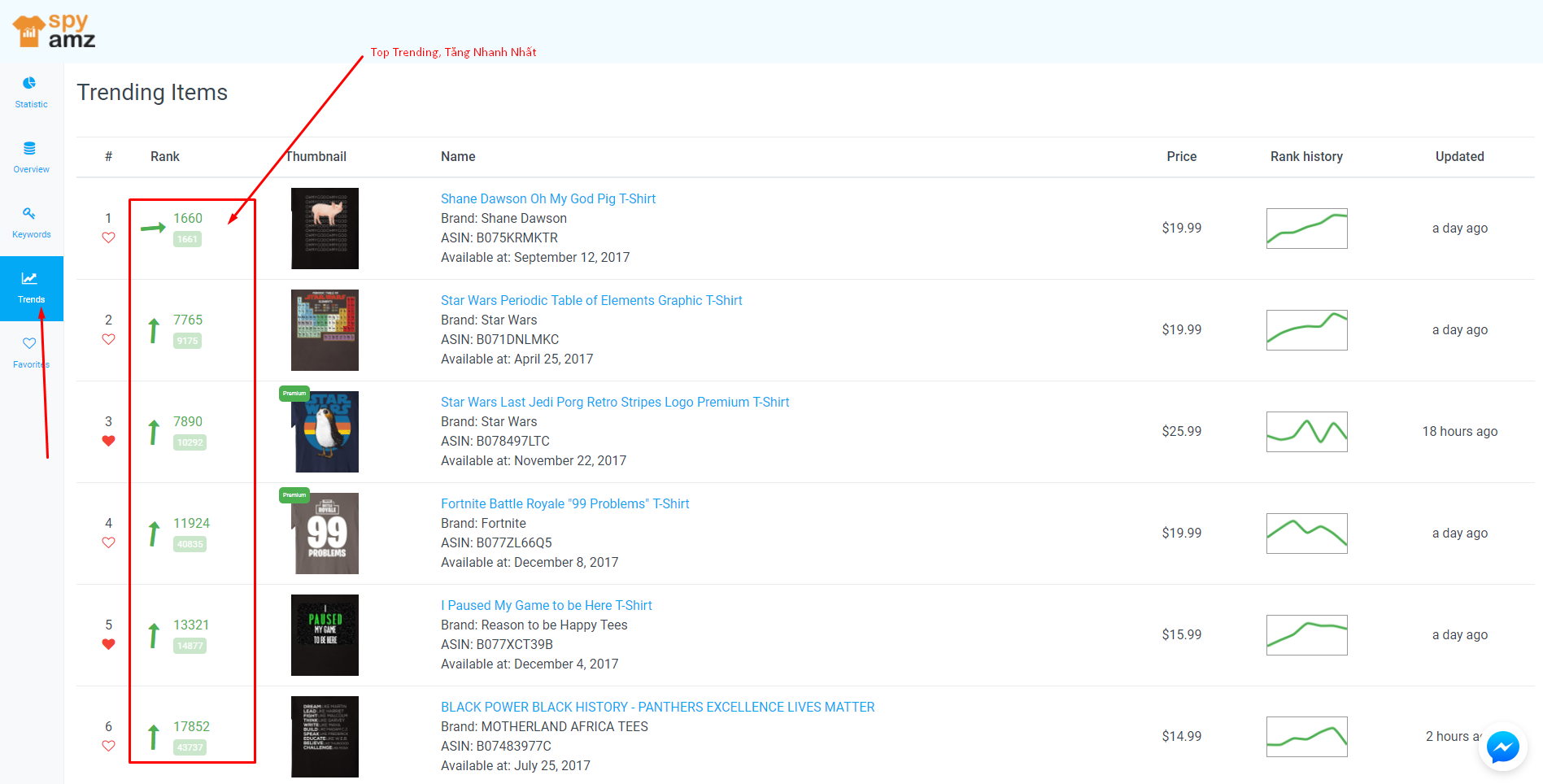Open Fortnite Battle Royale 99 Problems link

pos(564,503)
